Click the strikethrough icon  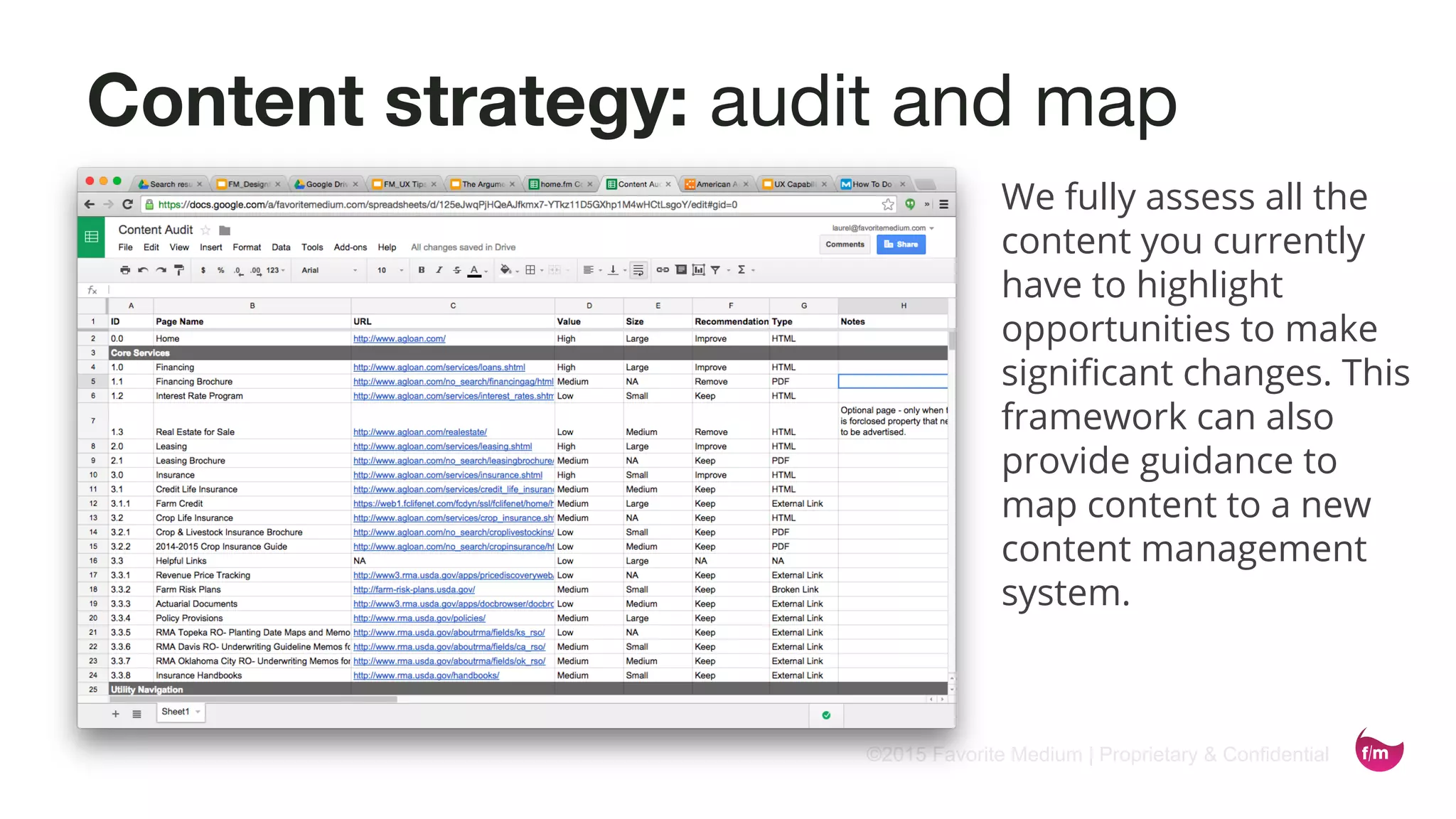click(x=457, y=270)
